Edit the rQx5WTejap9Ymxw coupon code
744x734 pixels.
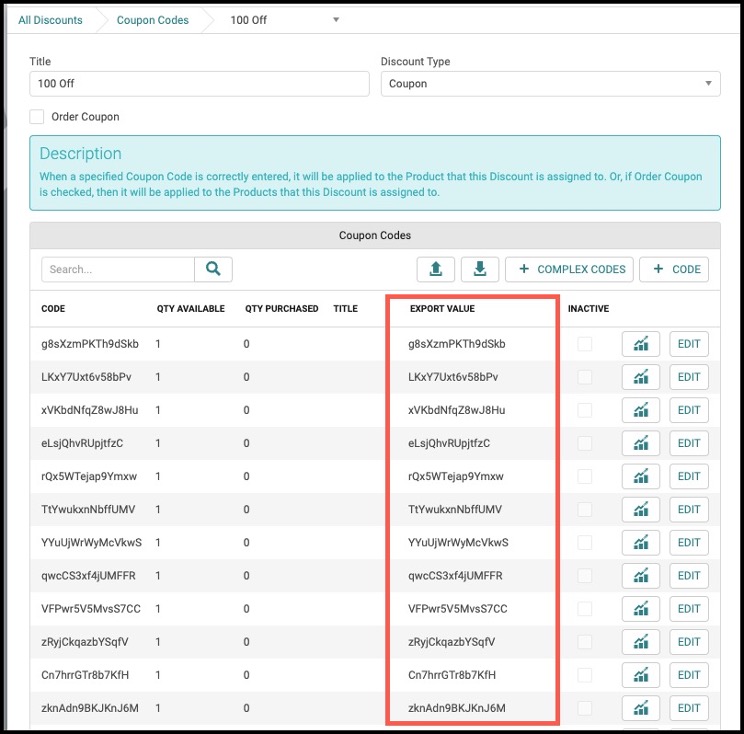tap(688, 476)
